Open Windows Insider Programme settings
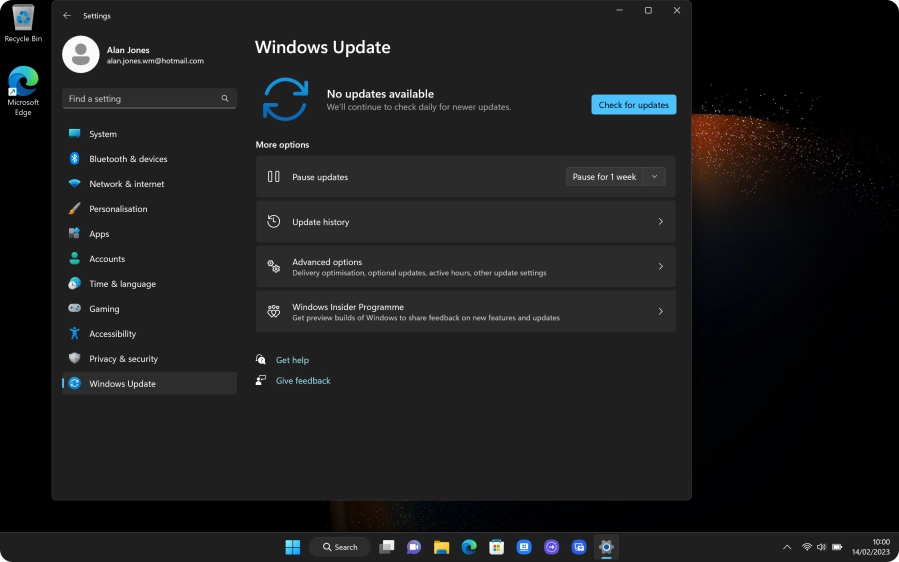This screenshot has width=899, height=562. (x=465, y=312)
